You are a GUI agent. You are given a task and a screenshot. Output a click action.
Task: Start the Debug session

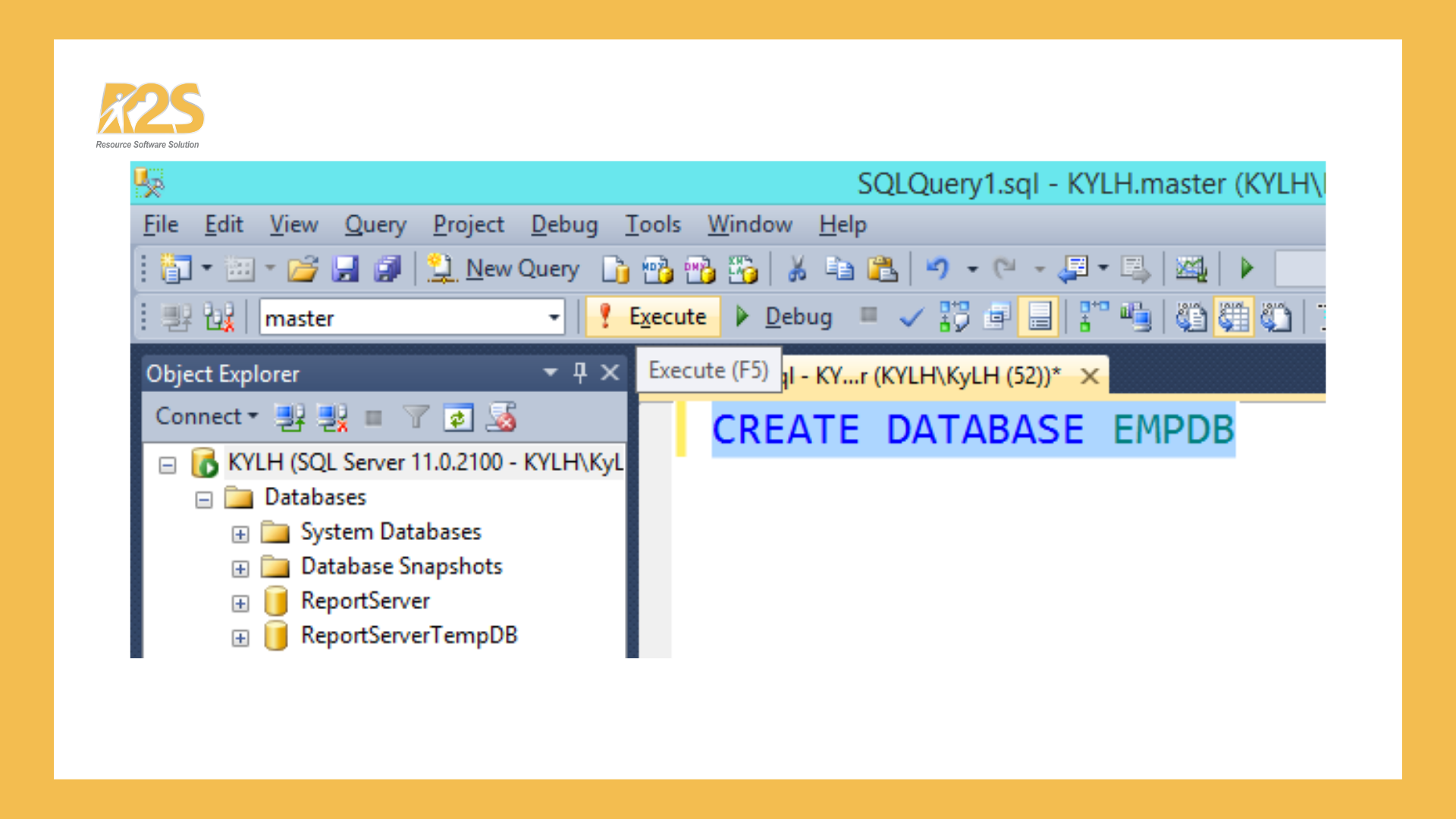click(785, 316)
